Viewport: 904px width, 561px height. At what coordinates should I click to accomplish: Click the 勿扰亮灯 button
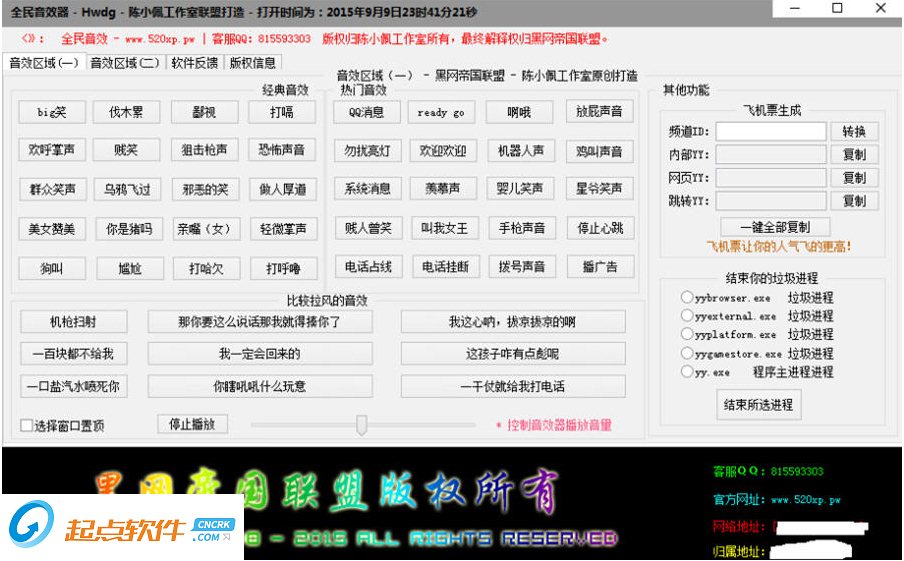click(368, 151)
